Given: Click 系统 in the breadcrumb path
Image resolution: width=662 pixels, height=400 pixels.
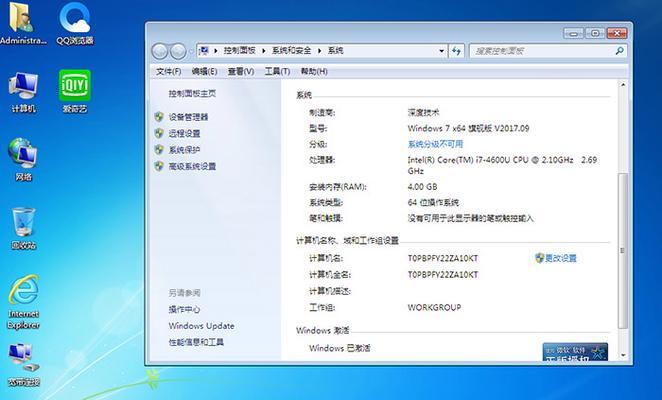Looking at the screenshot, I should pyautogui.click(x=335, y=51).
